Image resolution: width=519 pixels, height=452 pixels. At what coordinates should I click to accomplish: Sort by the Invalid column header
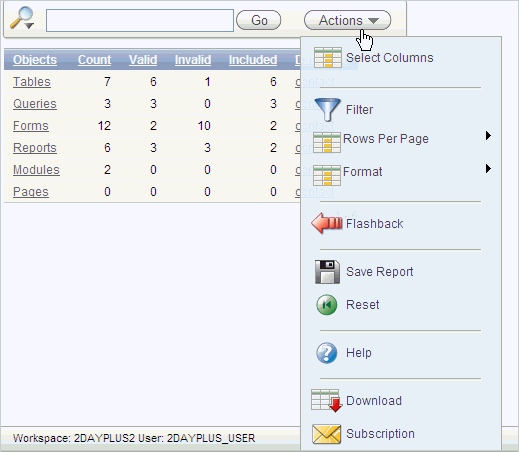(x=193, y=60)
